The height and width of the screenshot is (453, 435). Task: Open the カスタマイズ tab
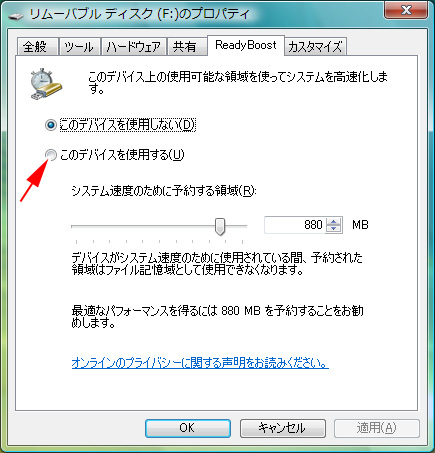tap(315, 46)
